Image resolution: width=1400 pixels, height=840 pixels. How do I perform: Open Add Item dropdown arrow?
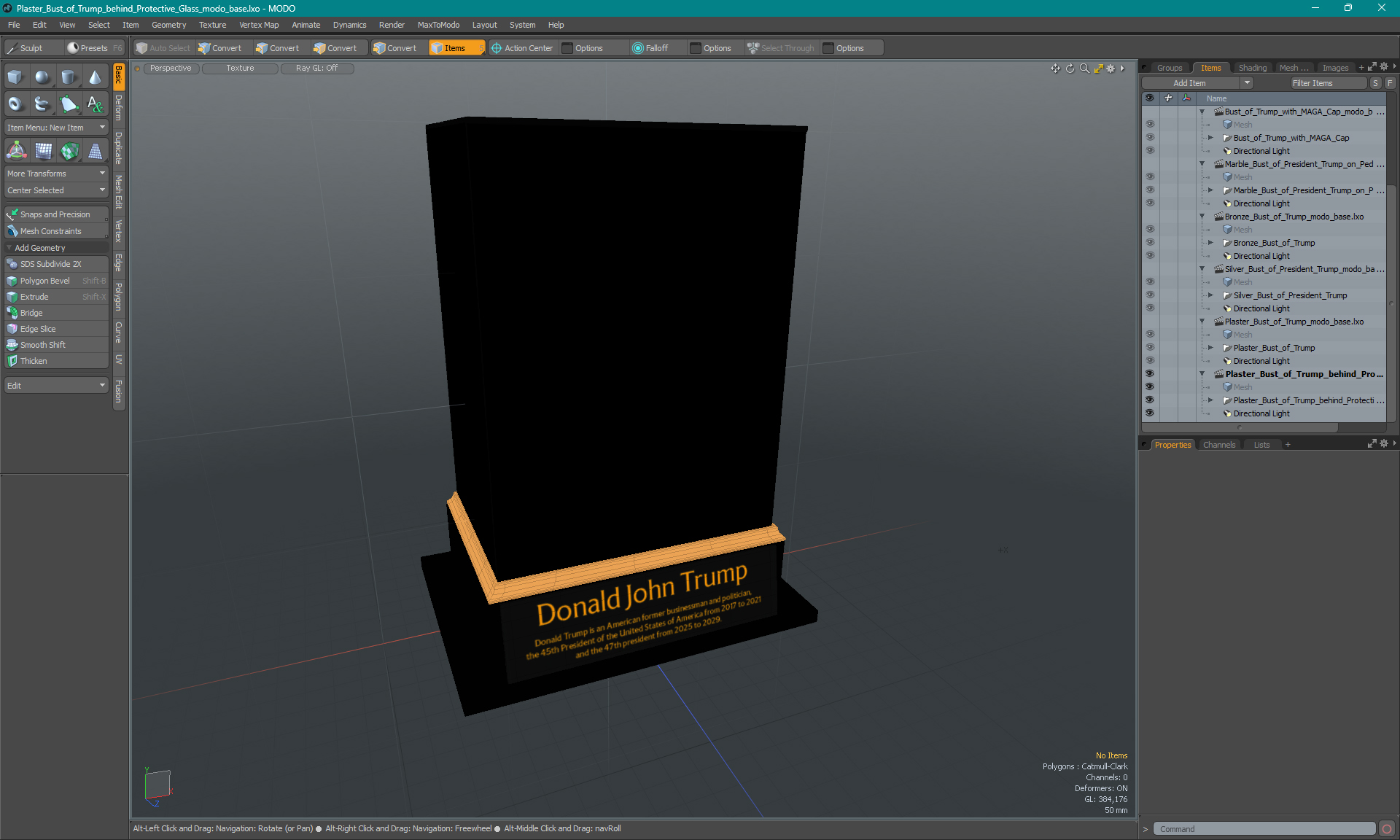pos(1248,83)
